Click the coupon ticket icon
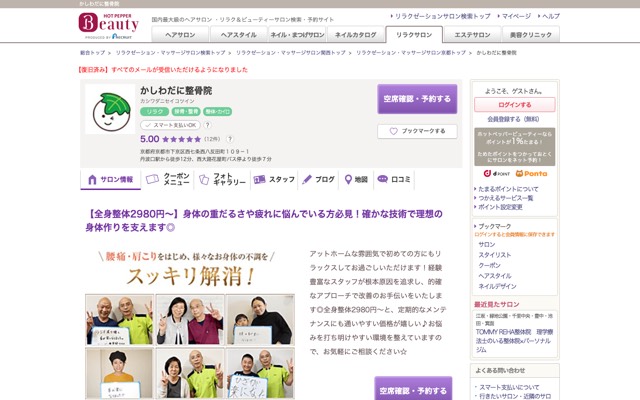This screenshot has height=400, width=640. 152,179
